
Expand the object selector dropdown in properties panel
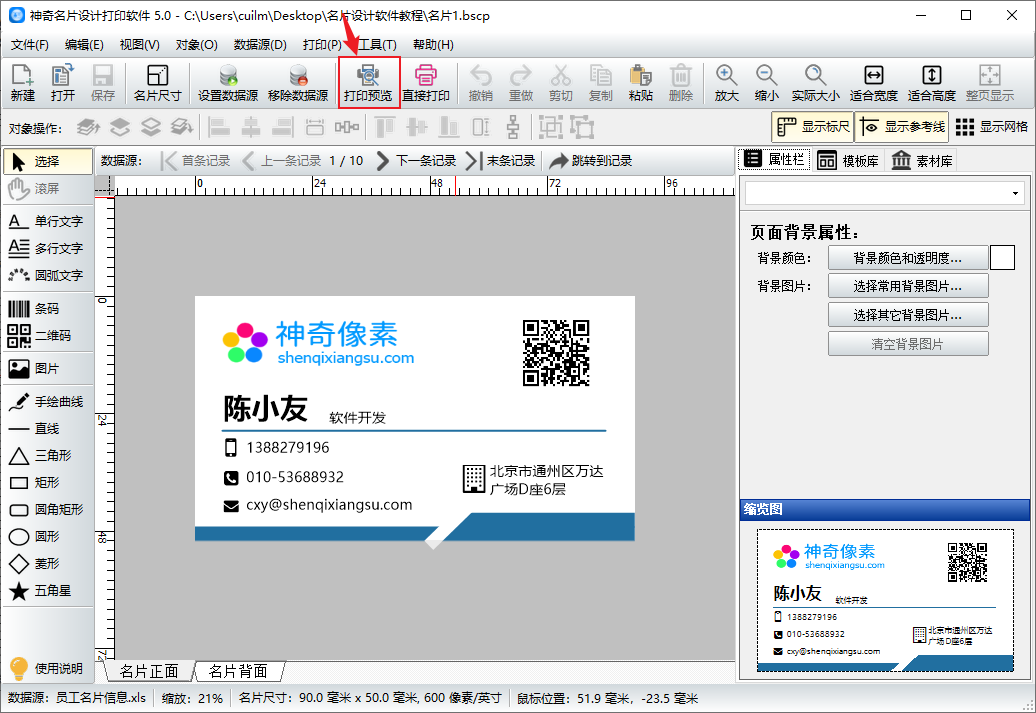(x=1015, y=194)
